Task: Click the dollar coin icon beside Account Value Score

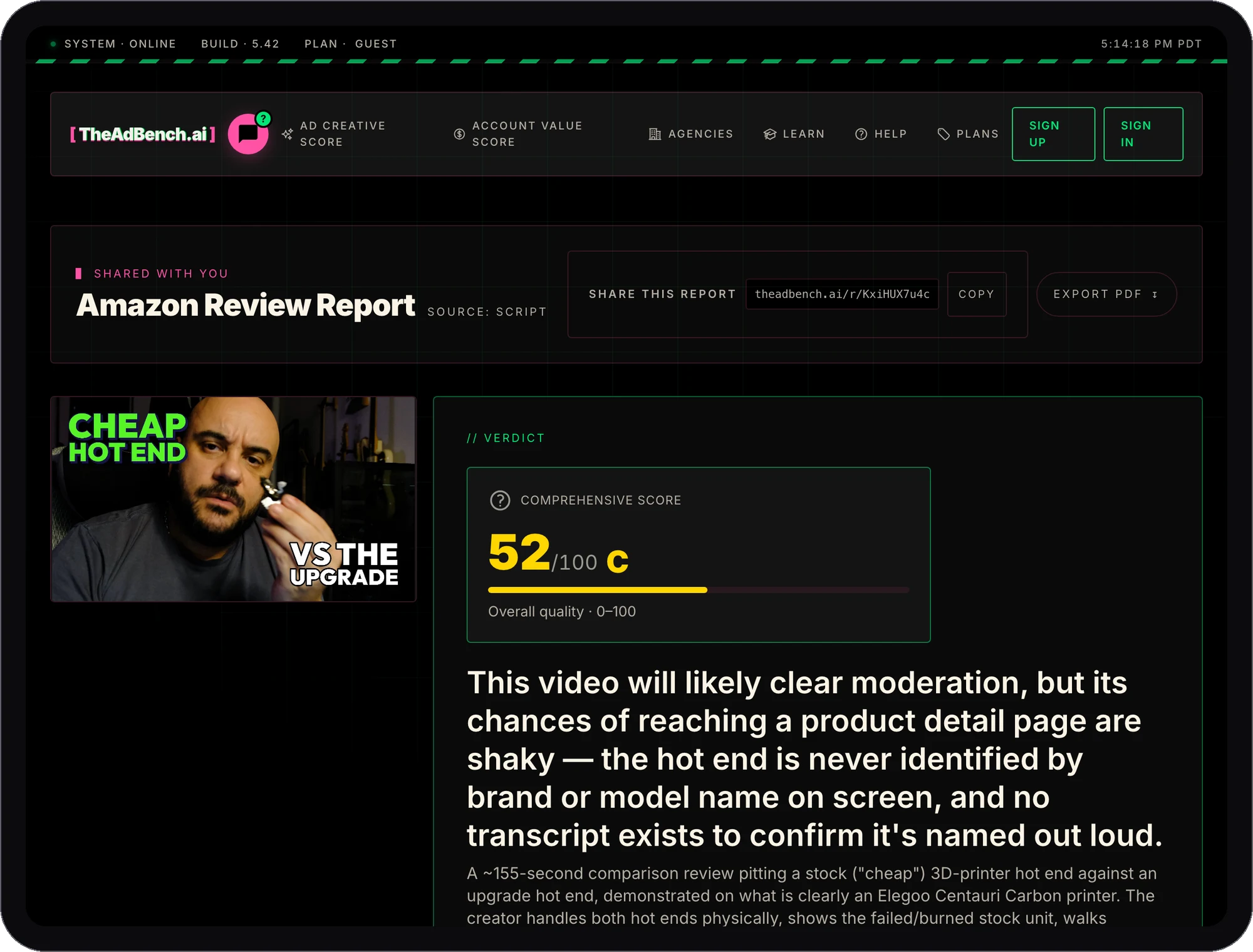Action: pos(459,134)
